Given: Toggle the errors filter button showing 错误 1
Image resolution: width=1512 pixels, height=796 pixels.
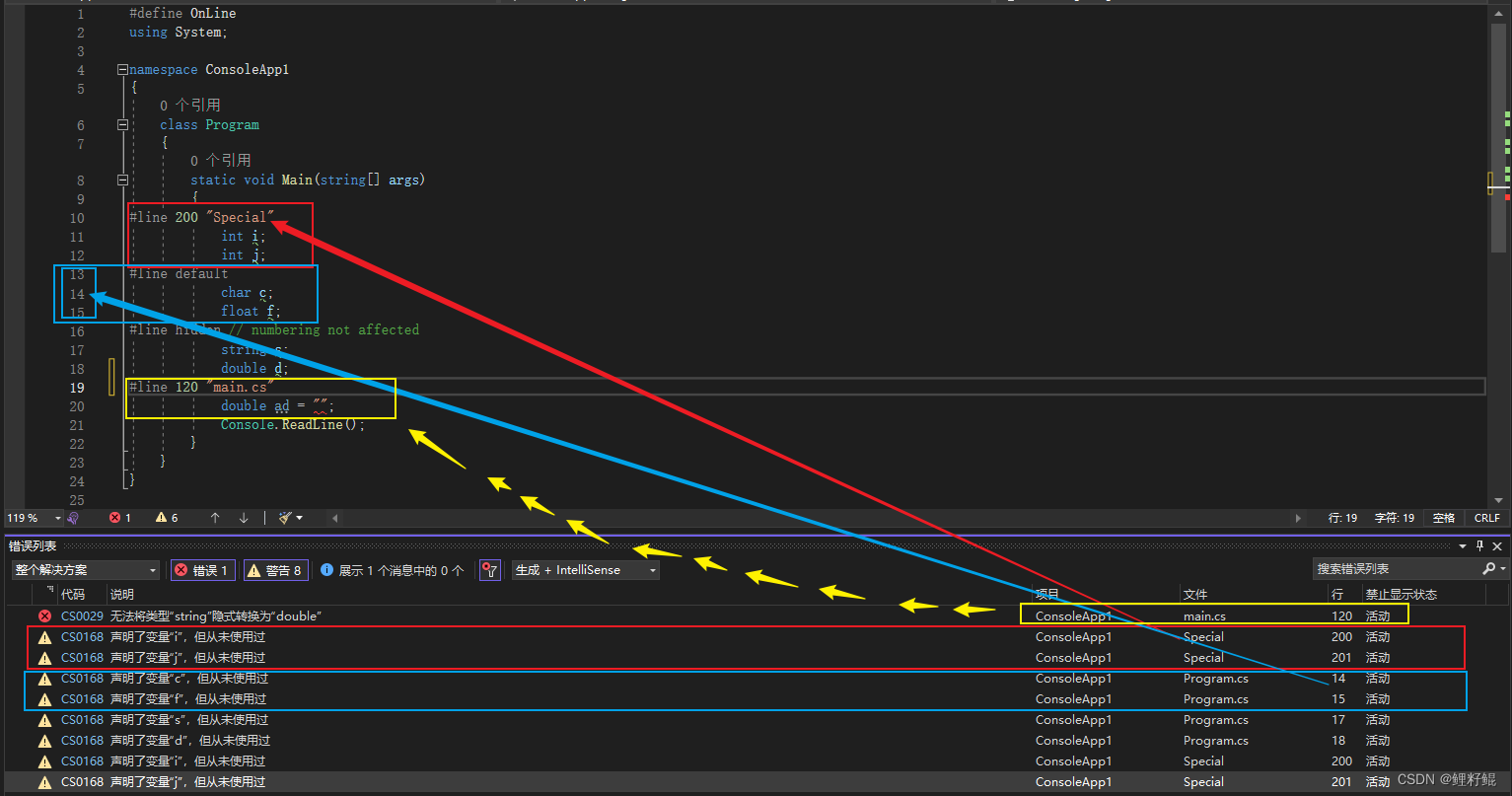Looking at the screenshot, I should 202,570.
